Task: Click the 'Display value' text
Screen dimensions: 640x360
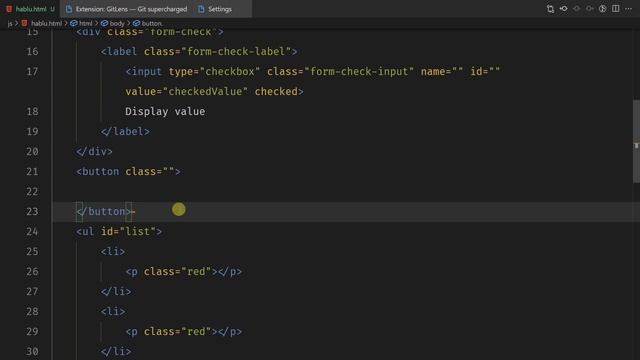Action: click(x=165, y=111)
